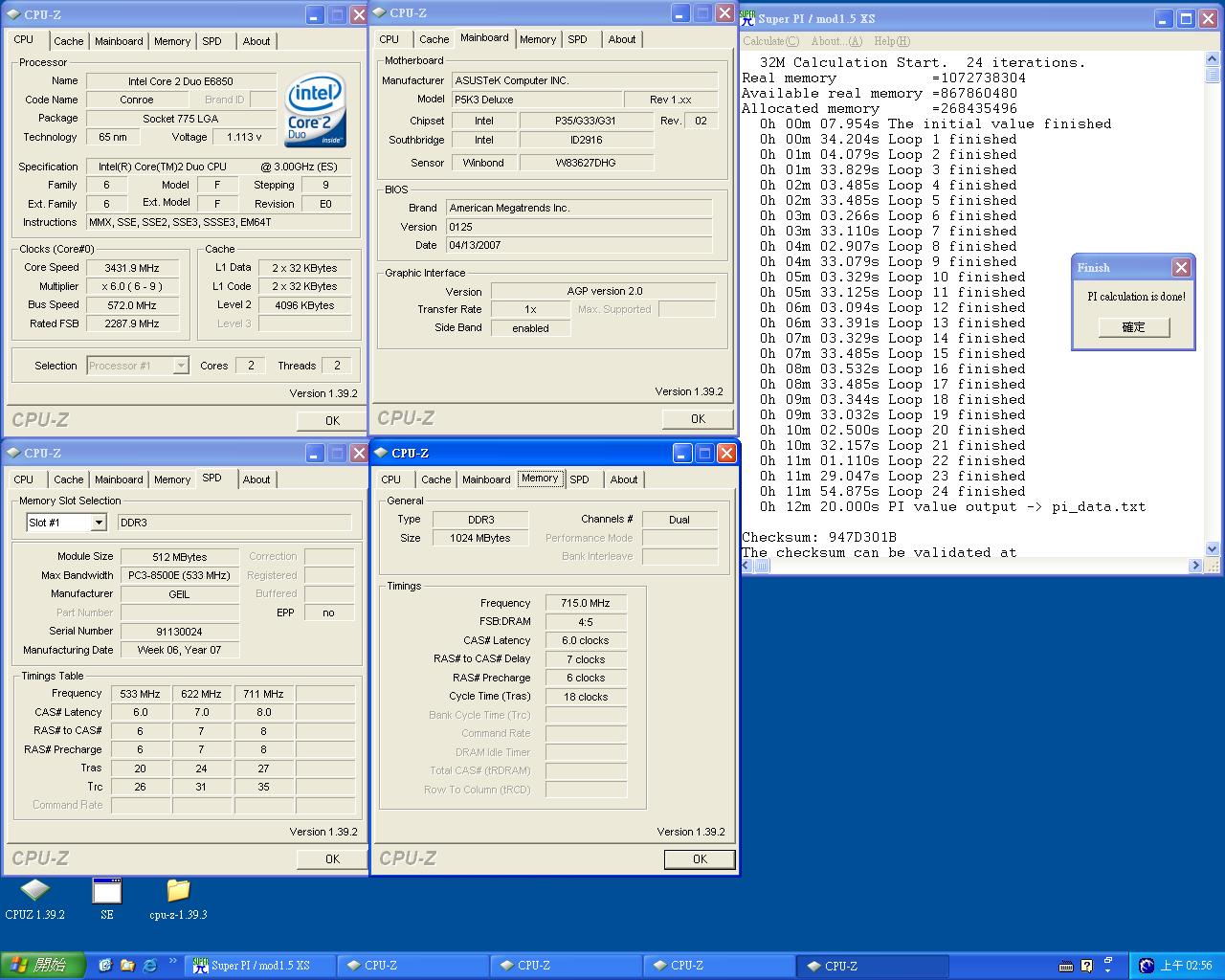Open the Calculate menu in Super PI

[771, 41]
